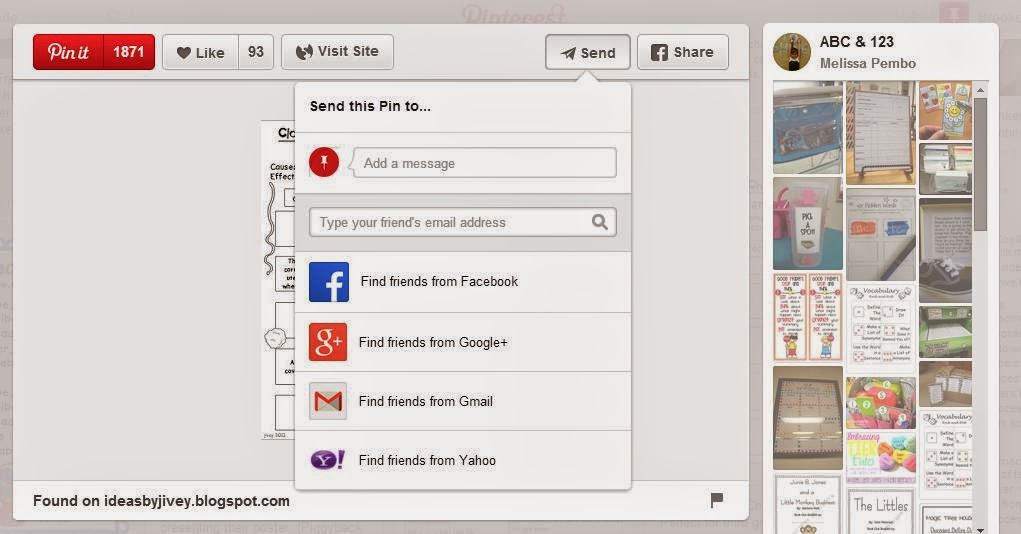Click the Facebook icon on Share

pyautogui.click(x=659, y=52)
